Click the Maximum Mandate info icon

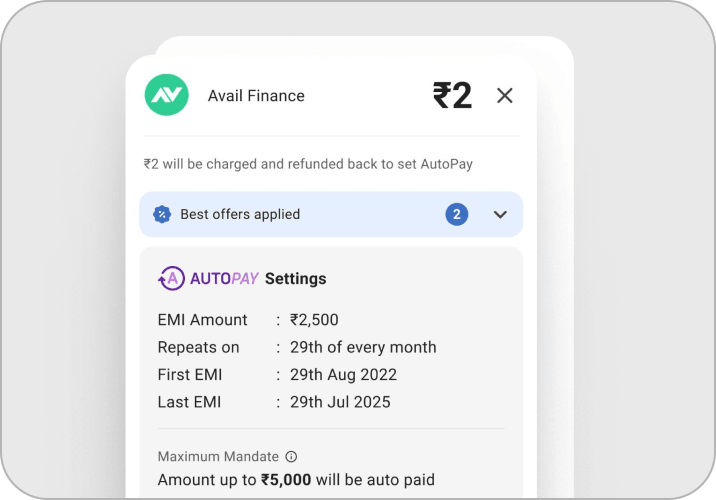click(x=292, y=457)
